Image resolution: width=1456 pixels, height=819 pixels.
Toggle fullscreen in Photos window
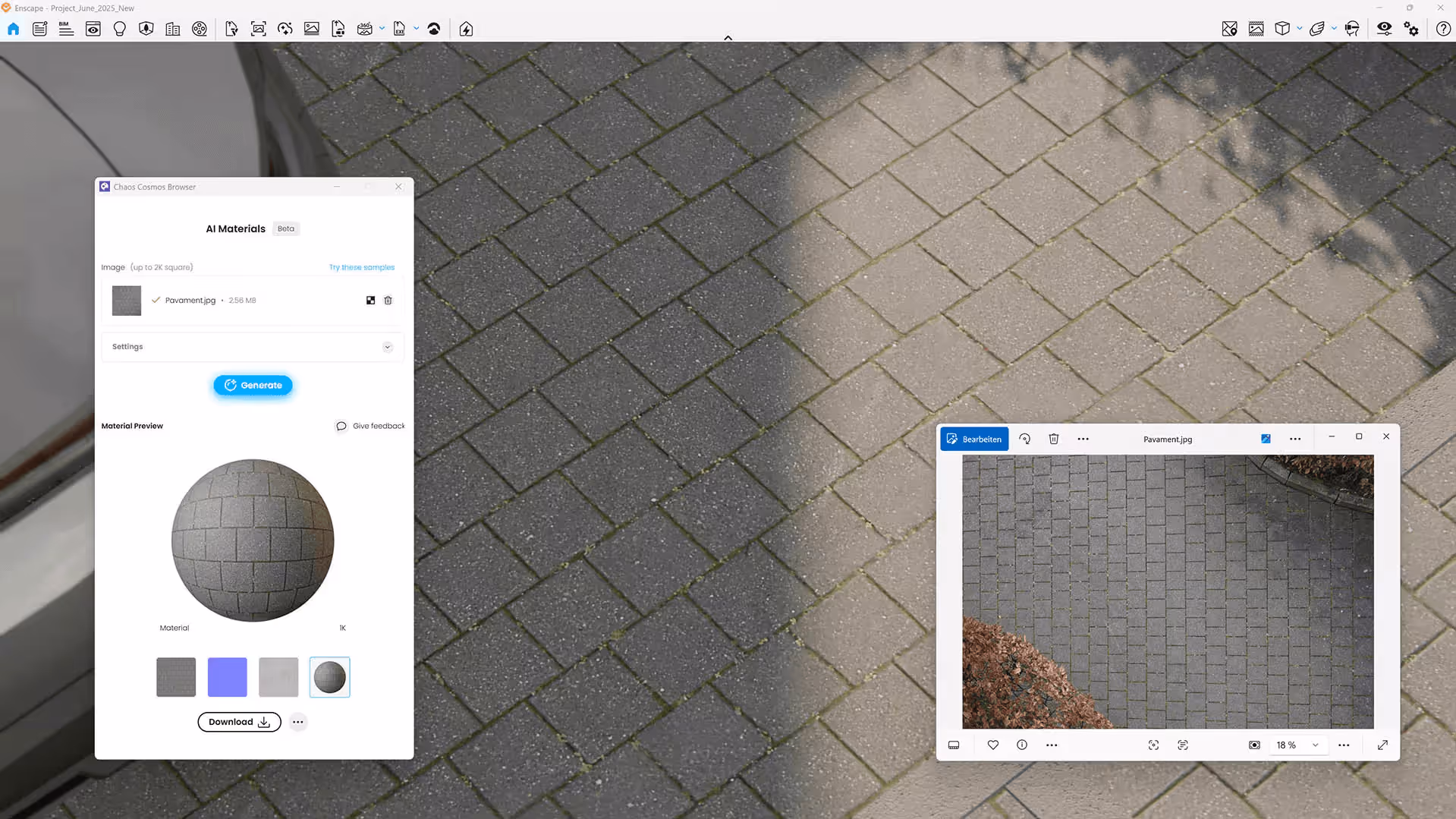coord(1382,745)
